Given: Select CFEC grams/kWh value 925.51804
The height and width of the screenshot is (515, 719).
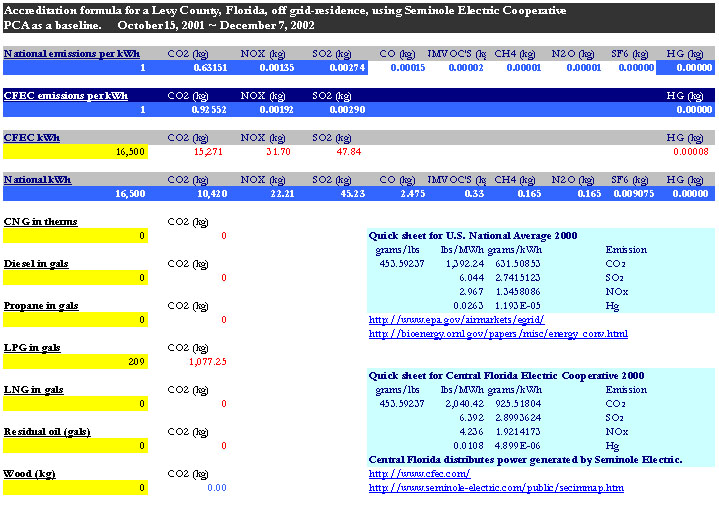Looking at the screenshot, I should pyautogui.click(x=518, y=404).
